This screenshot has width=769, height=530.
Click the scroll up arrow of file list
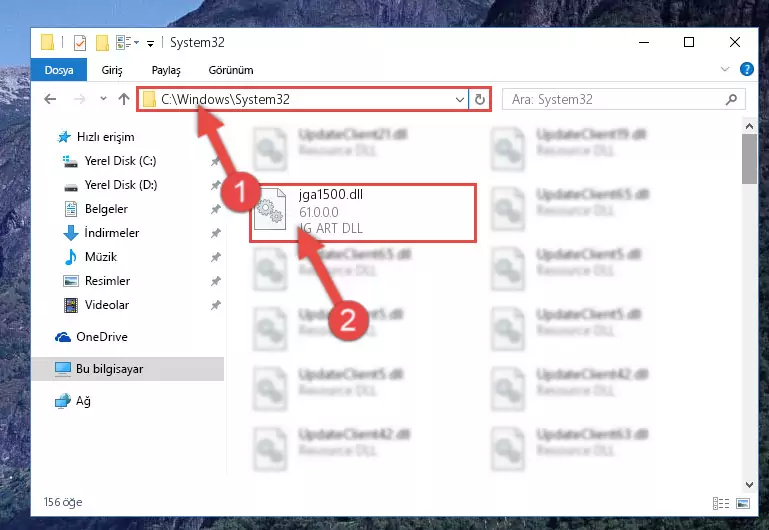[x=749, y=126]
